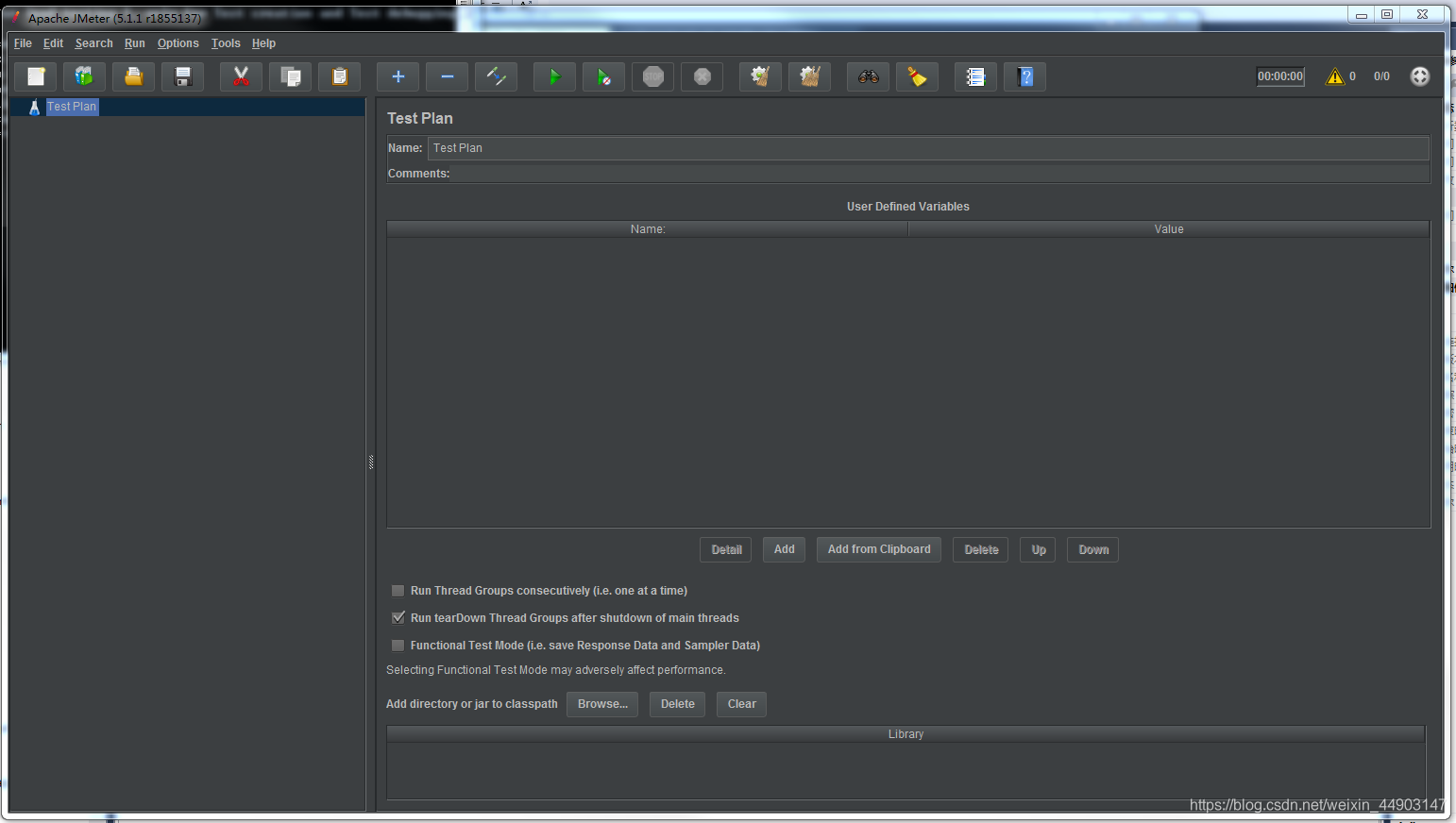Click the Library column header
Screen dimensions: 1456x823
906,734
